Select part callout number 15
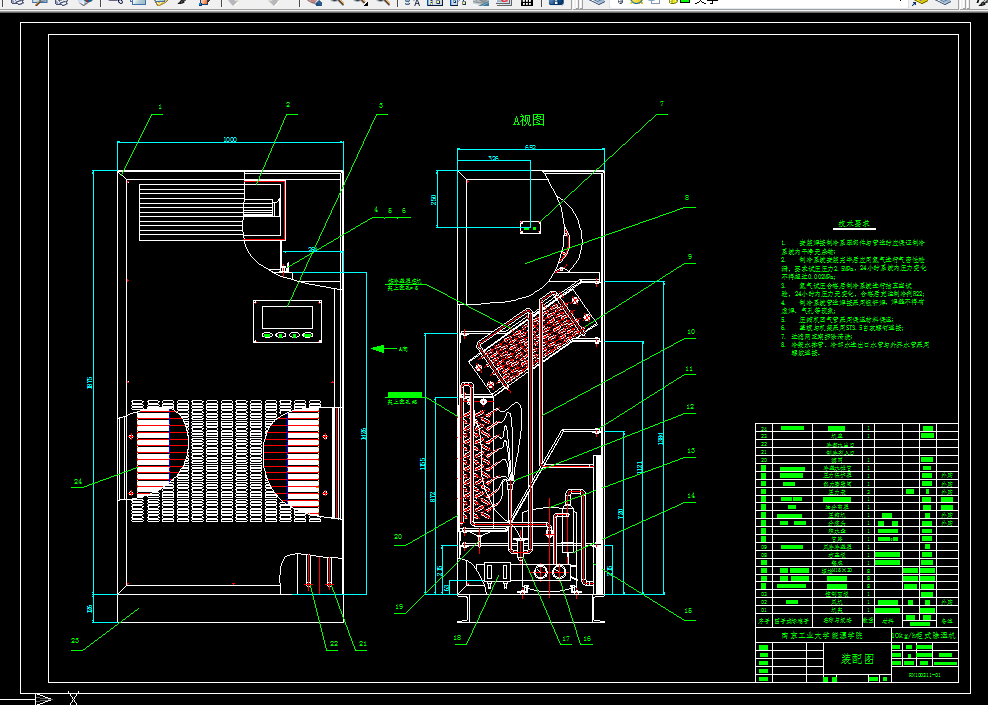 pyautogui.click(x=688, y=610)
